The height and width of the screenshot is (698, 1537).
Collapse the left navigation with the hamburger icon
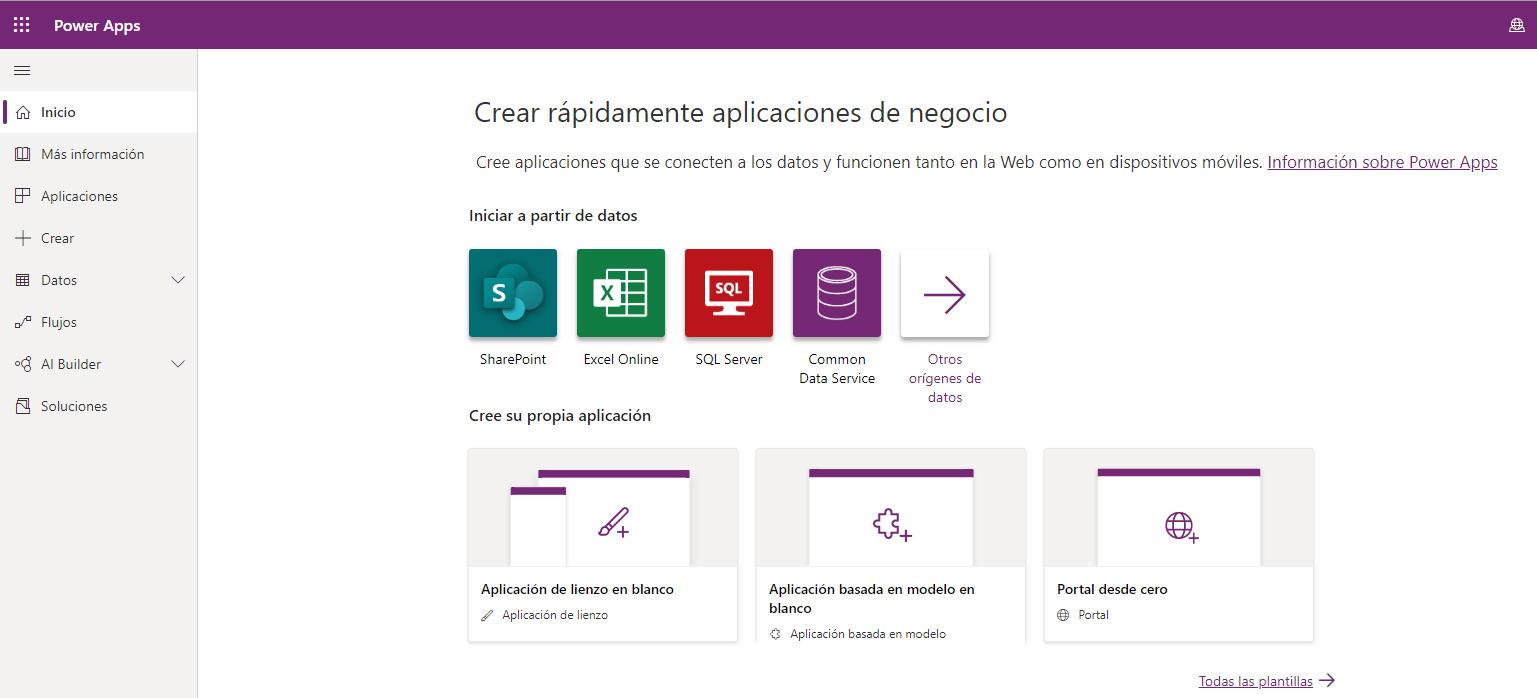pos(22,70)
